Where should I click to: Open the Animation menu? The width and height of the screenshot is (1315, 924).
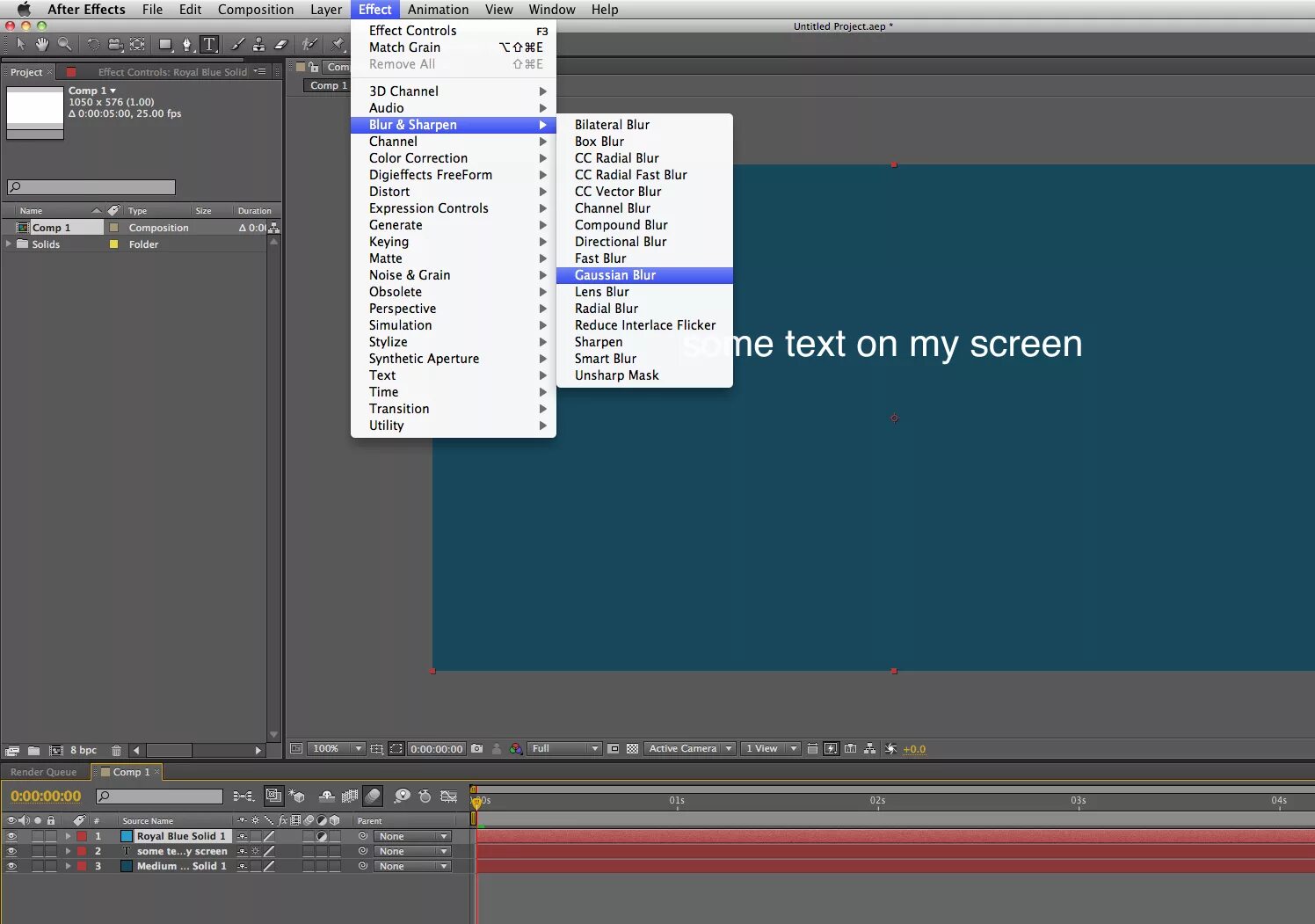click(x=438, y=10)
